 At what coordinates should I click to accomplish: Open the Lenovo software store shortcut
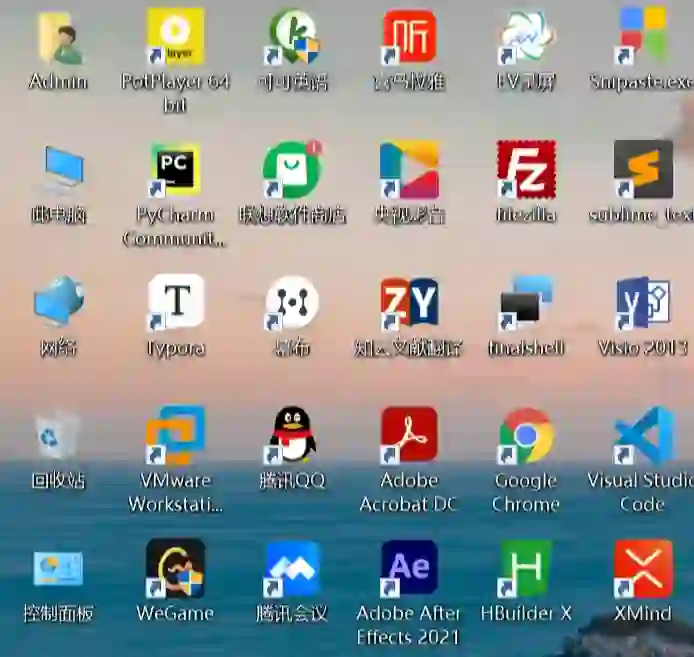(293, 170)
